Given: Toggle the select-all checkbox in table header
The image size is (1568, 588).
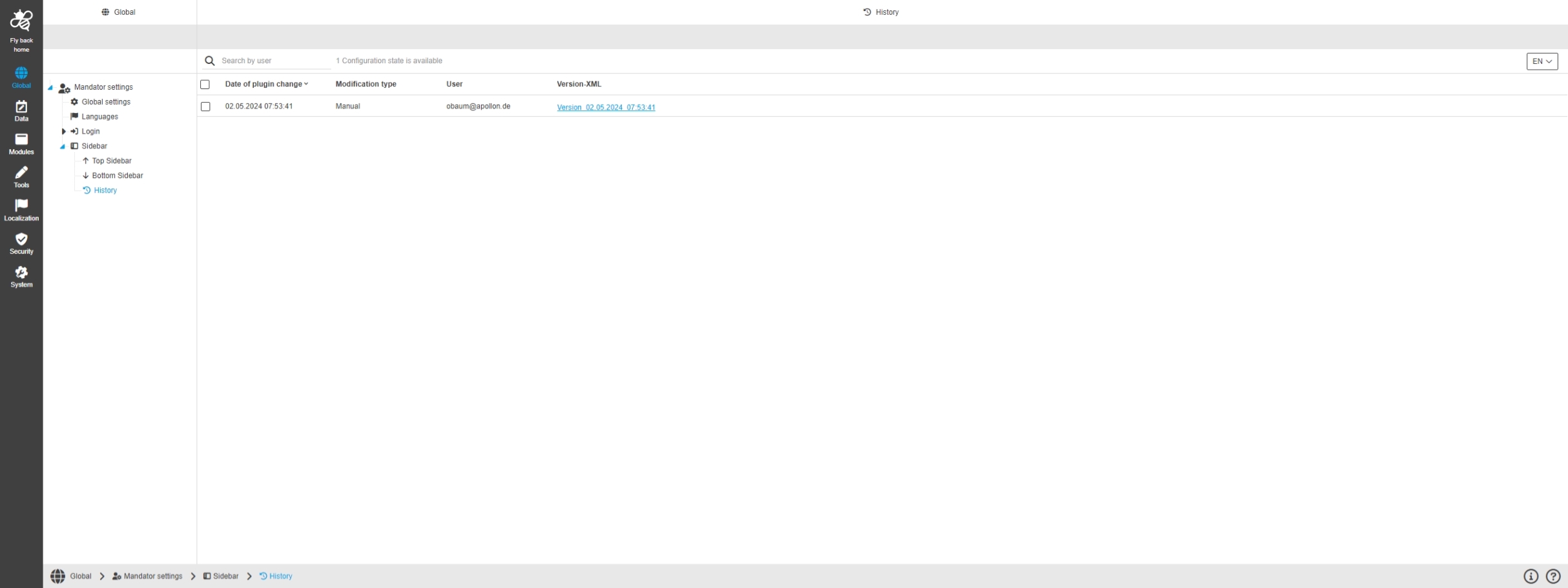Looking at the screenshot, I should [205, 85].
